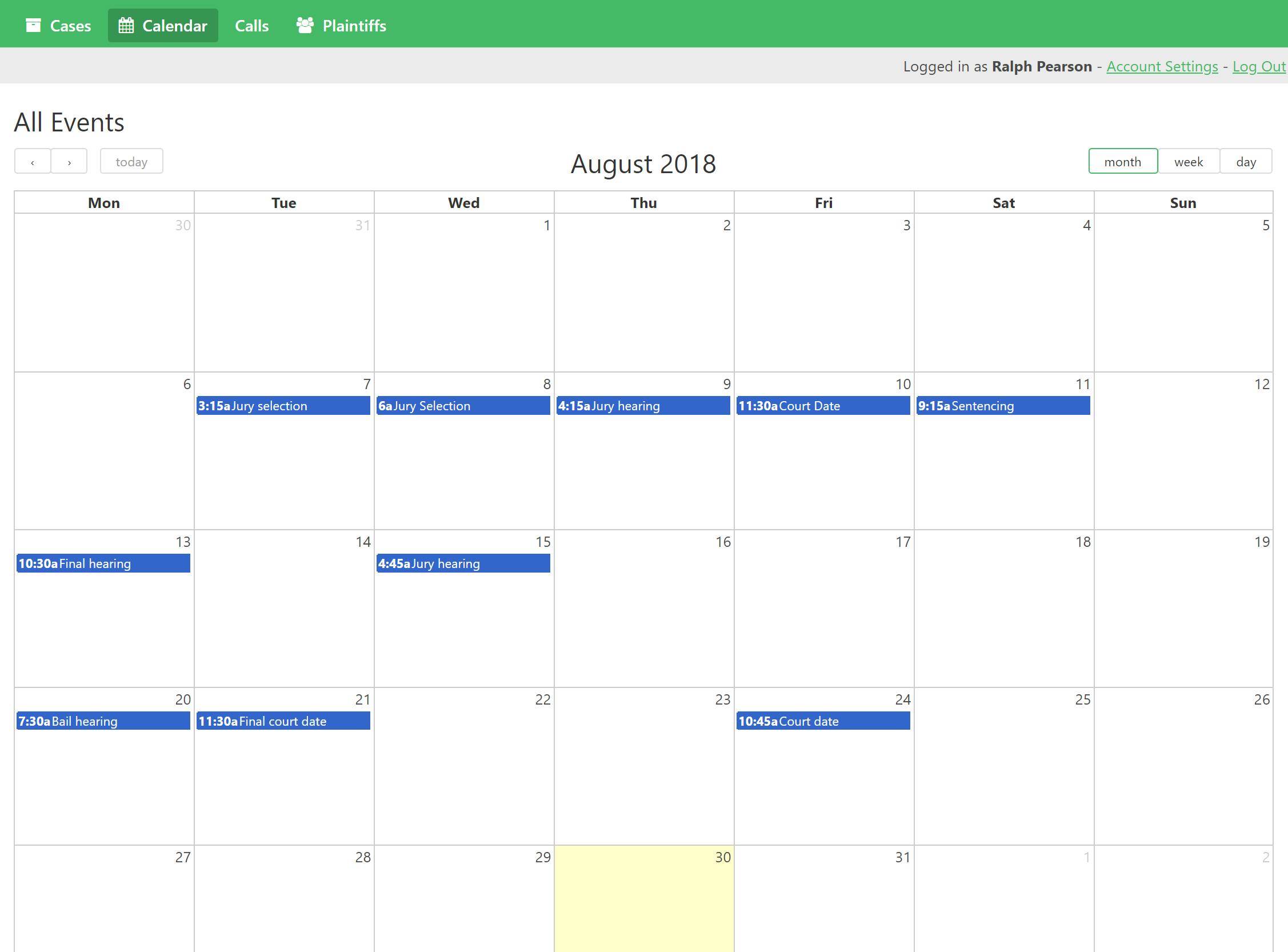The image size is (1288, 952).
Task: Click the Plaintiffs icon in navigation
Action: [x=305, y=24]
